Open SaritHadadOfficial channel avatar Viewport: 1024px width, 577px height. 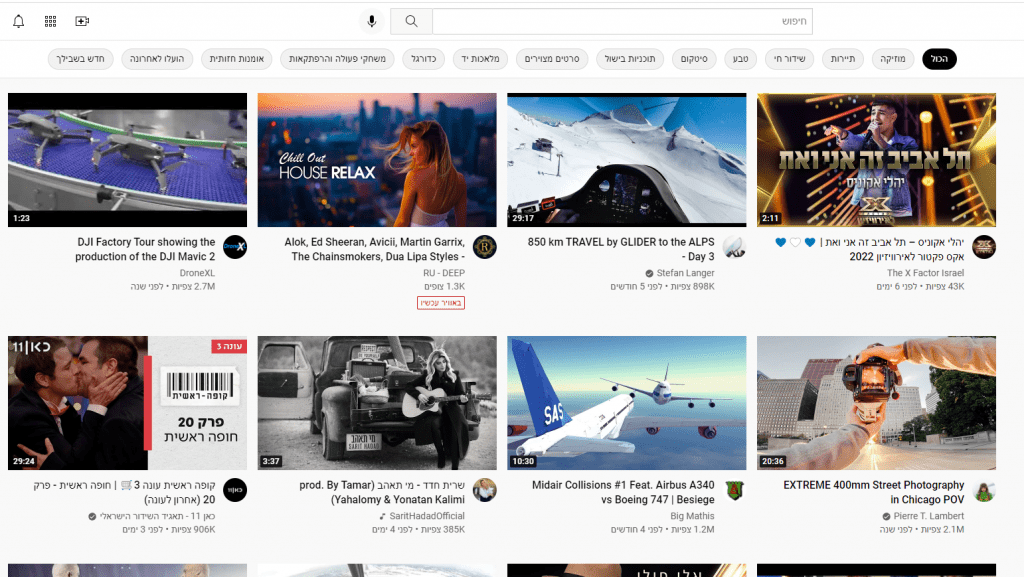pos(484,490)
